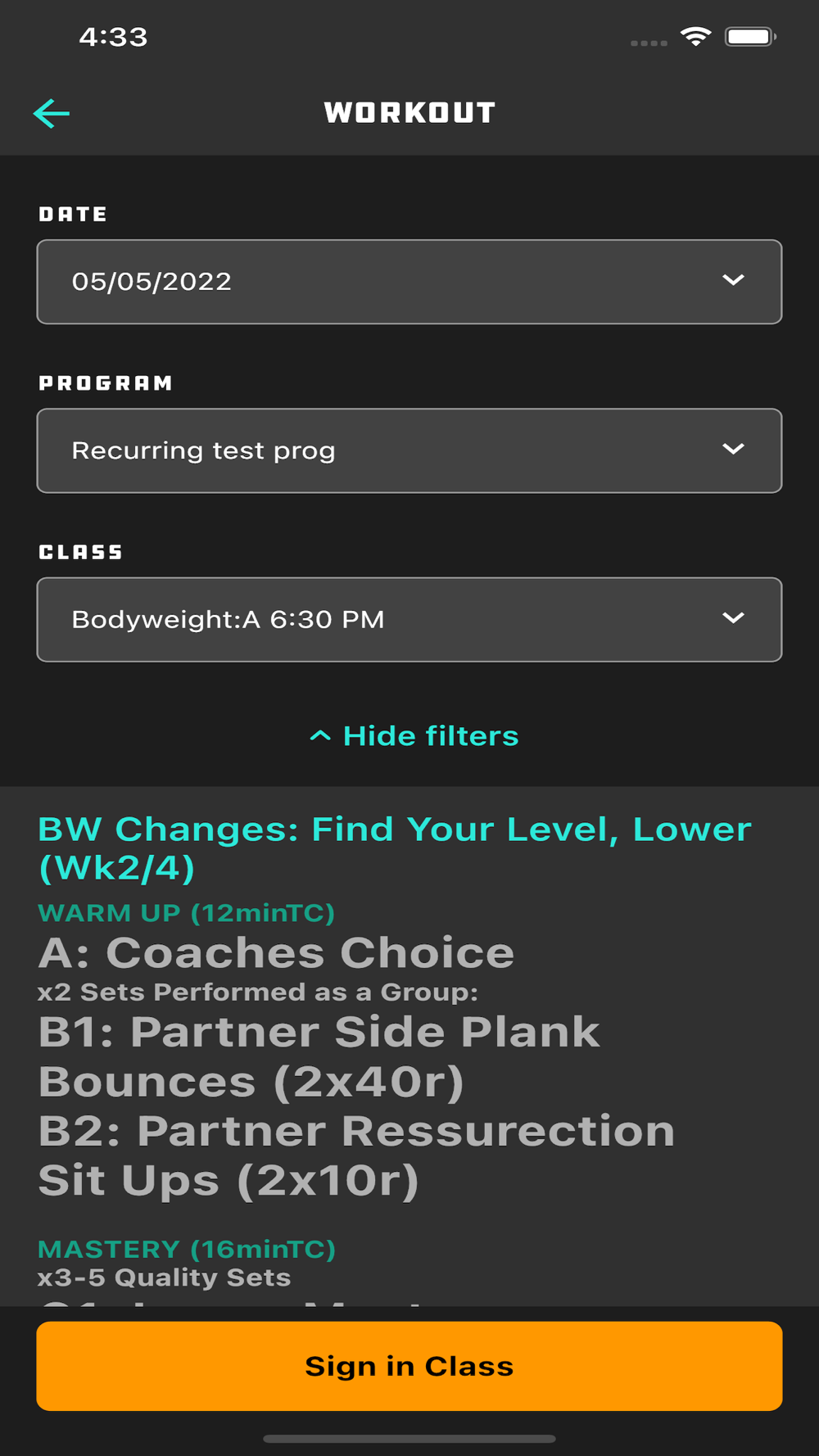This screenshot has width=819, height=1456.
Task: Tap the Wi-Fi status icon
Action: click(695, 37)
